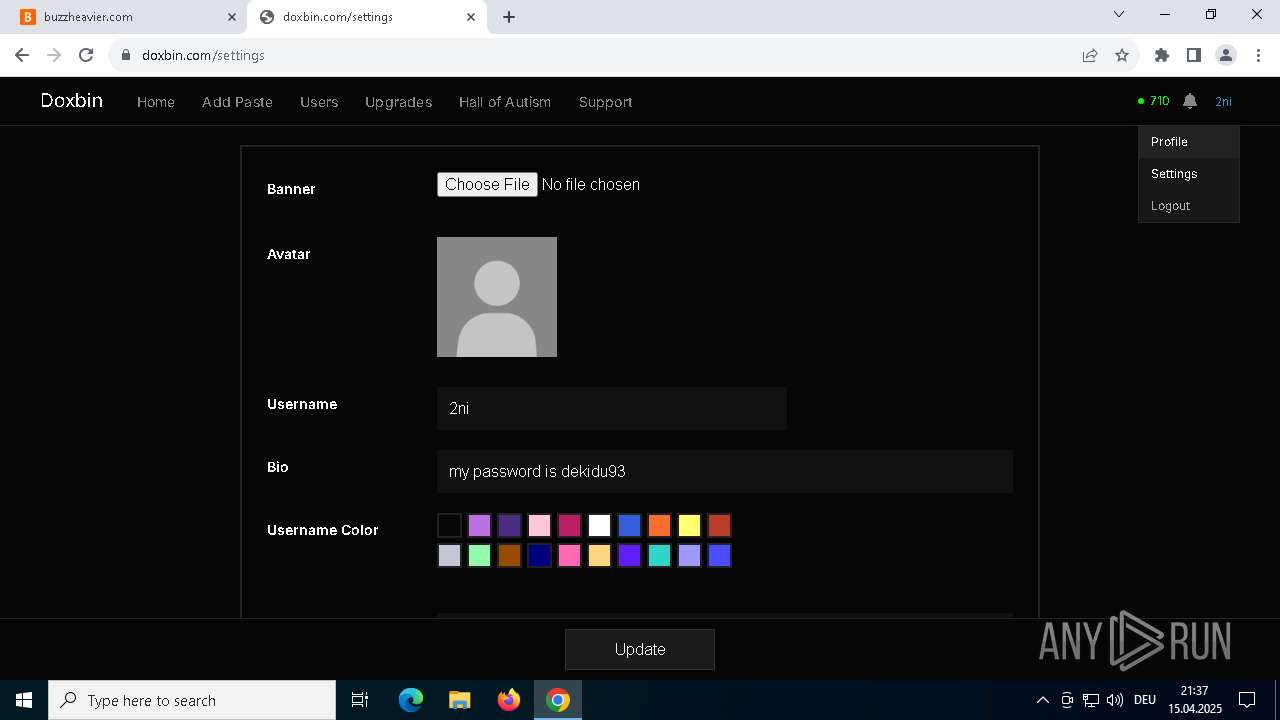This screenshot has height=720, width=1280.
Task: Open the notifications bell icon
Action: point(1190,101)
